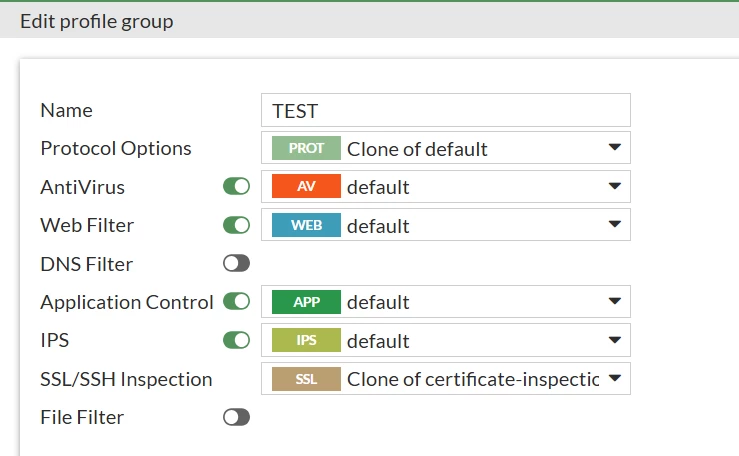Screen dimensions: 739x456
Task: Expand SSL/SSH Inspection dropdown arrow
Action: pyautogui.click(x=615, y=378)
